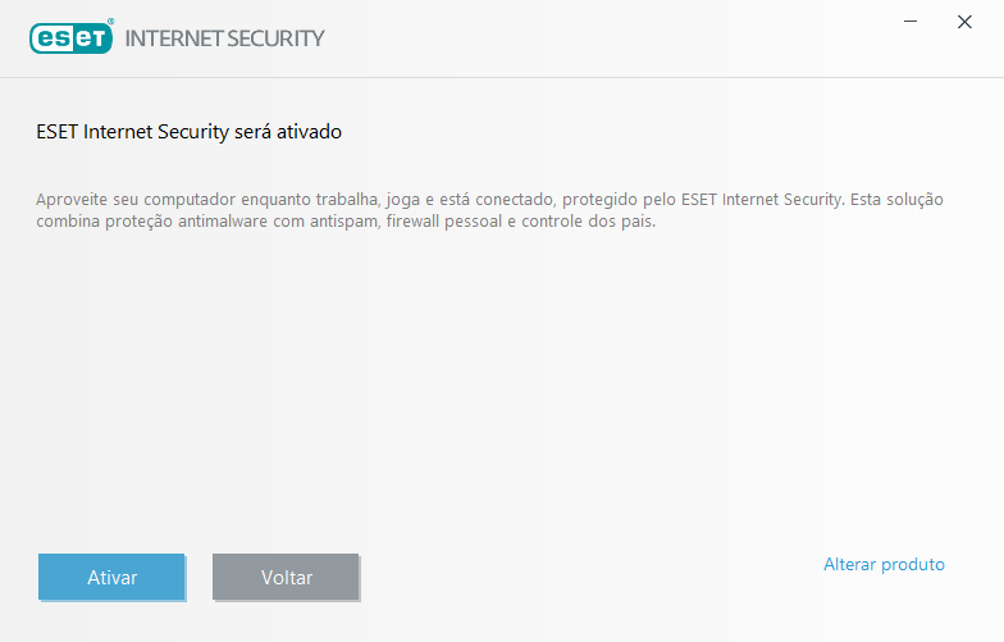Click the INTERNET SECURITY product title
Image resolution: width=1004 pixels, height=642 pixels.
[225, 39]
